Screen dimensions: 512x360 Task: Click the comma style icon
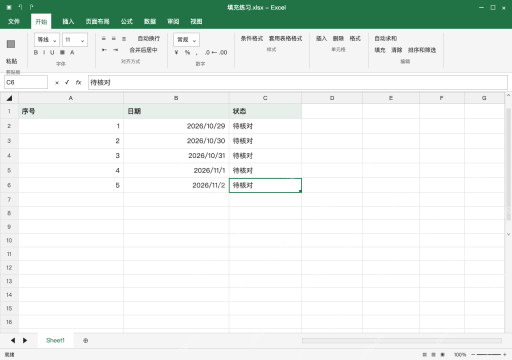(x=197, y=53)
